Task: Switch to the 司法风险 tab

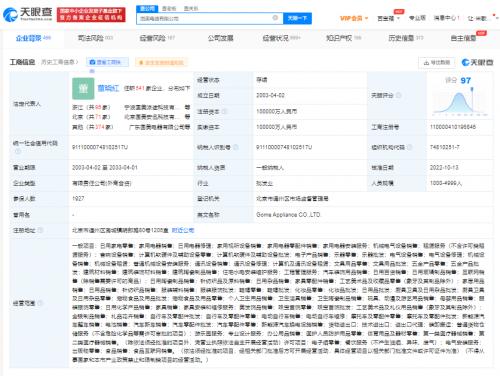Action: 95,38
